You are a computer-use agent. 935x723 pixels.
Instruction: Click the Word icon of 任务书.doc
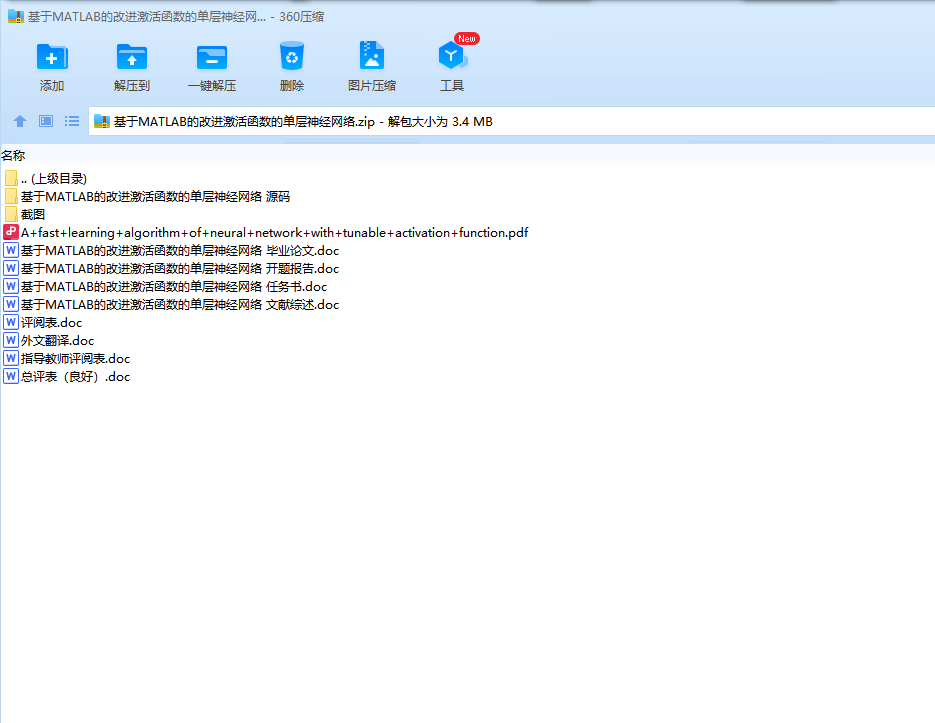11,286
